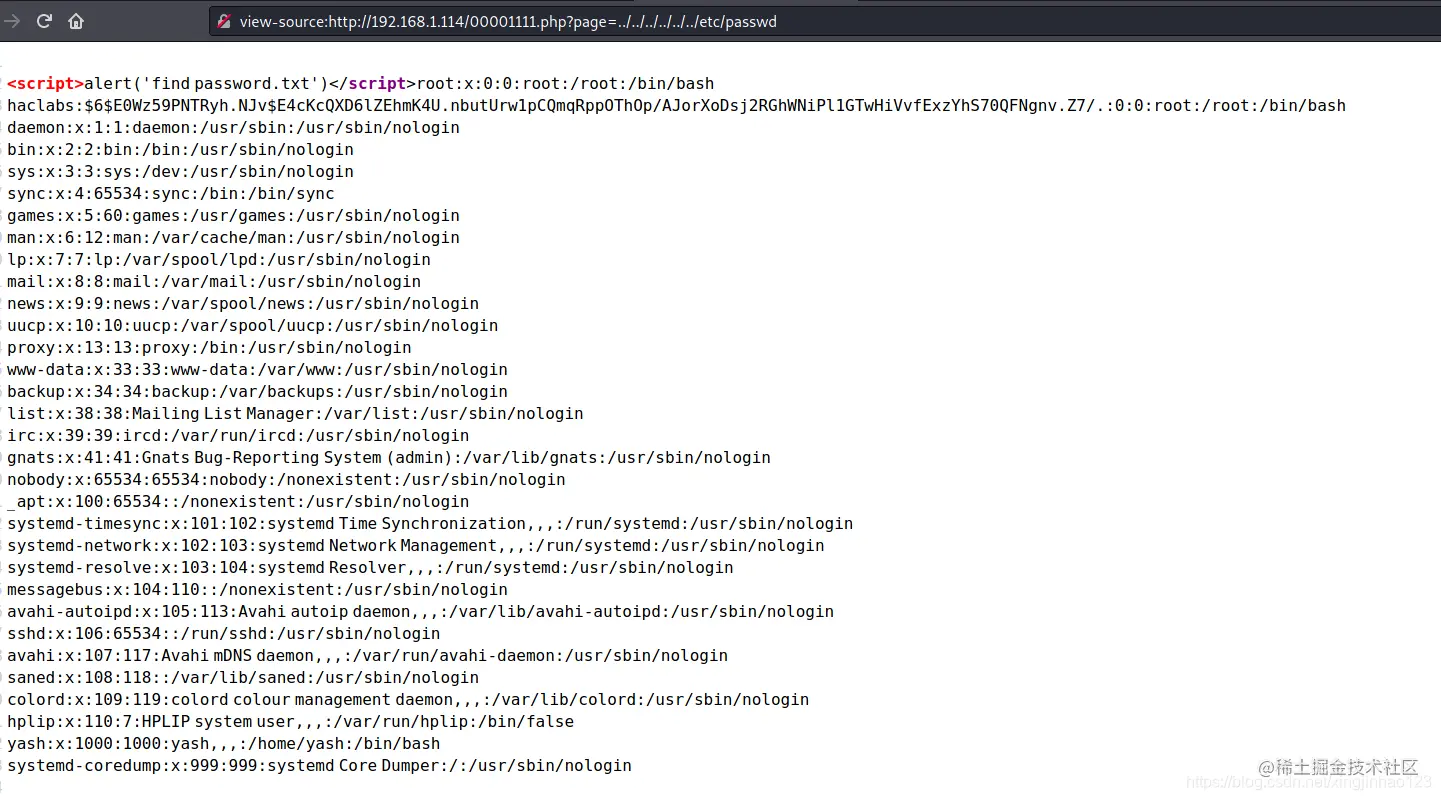Click the yash:x:1000:1000 entry

click(x=224, y=743)
